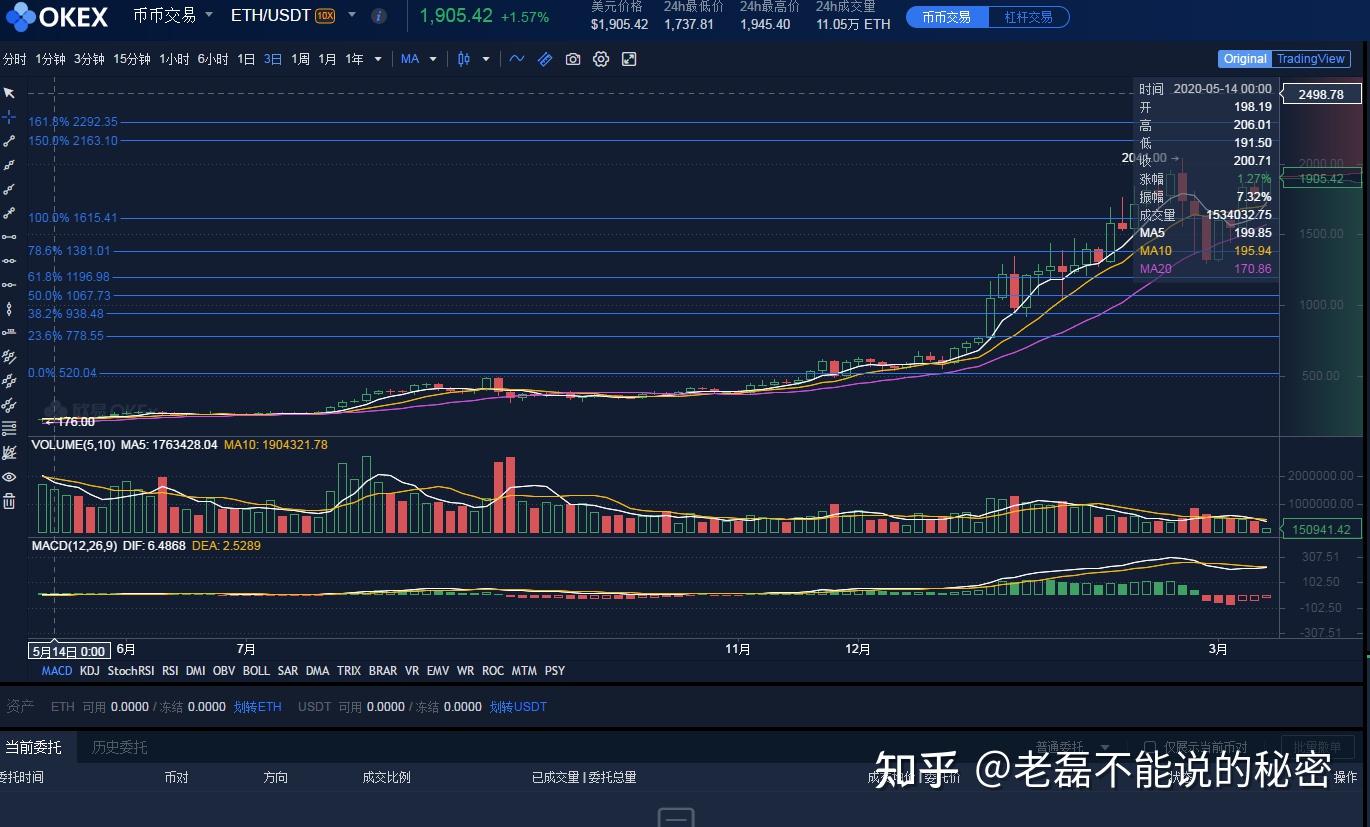Select 币币交易 in the blue pill toggle

947,17
